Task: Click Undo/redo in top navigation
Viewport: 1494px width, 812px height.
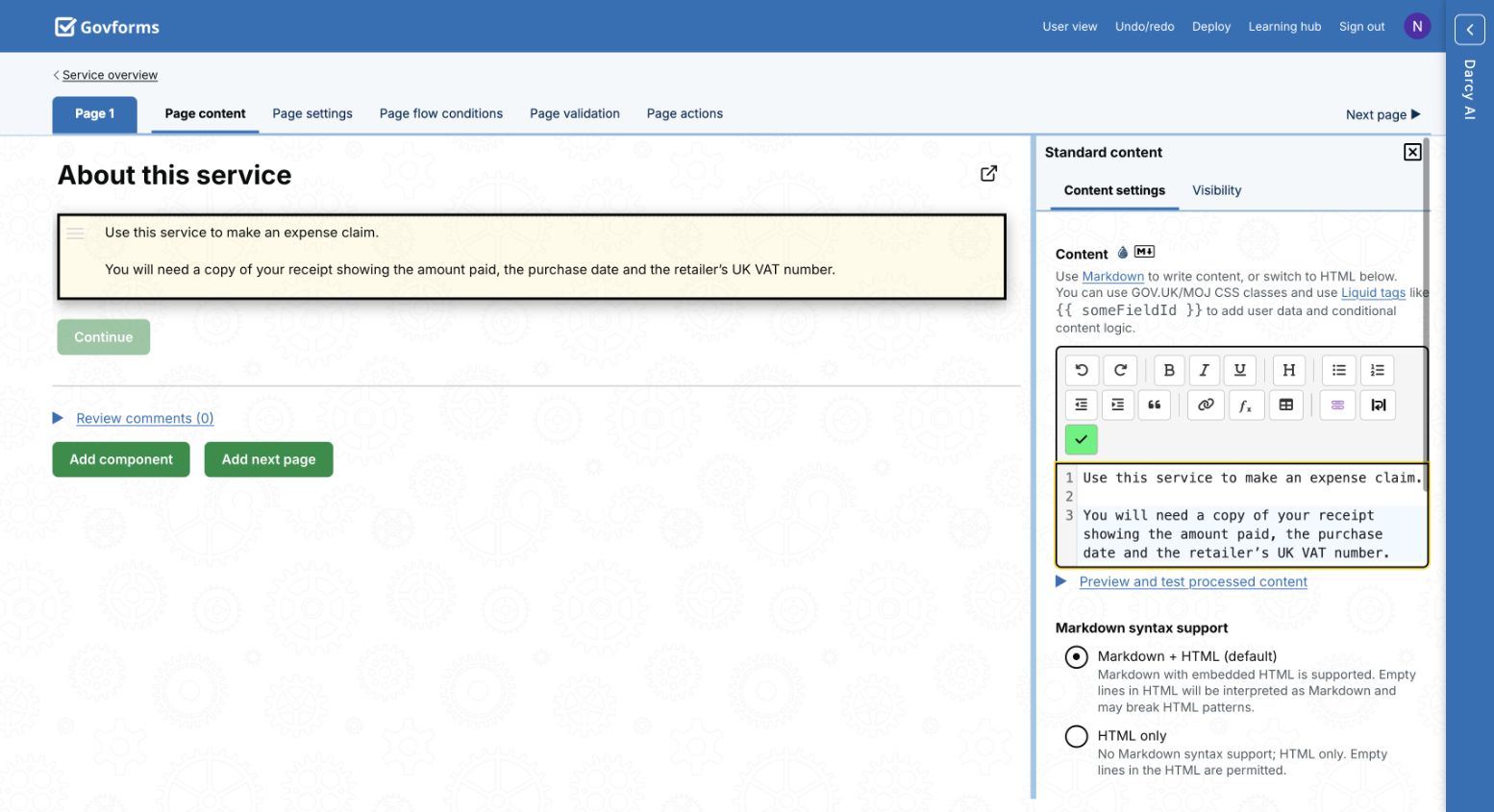Action: [x=1145, y=27]
